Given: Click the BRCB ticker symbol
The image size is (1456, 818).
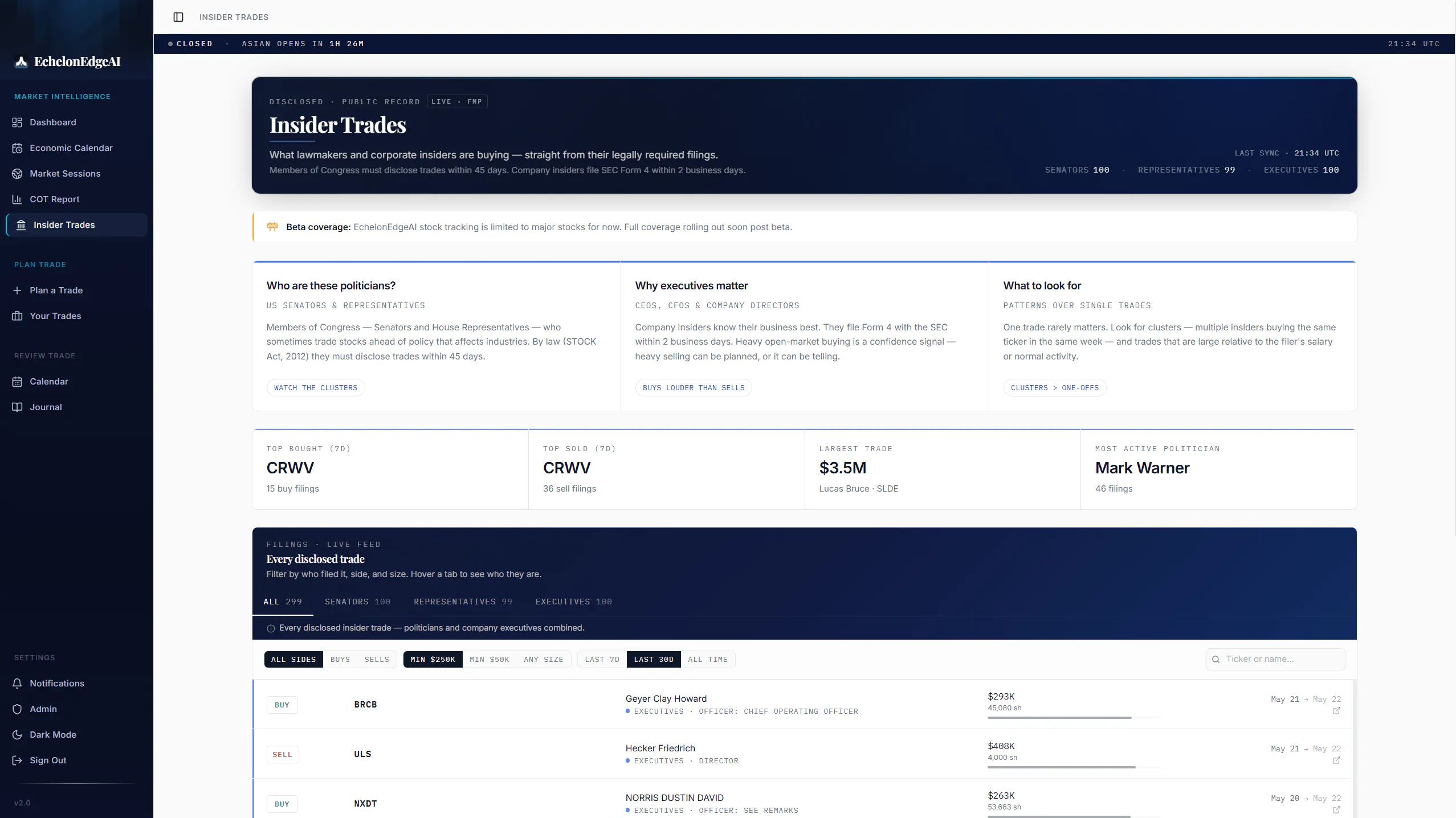Looking at the screenshot, I should click(365, 705).
